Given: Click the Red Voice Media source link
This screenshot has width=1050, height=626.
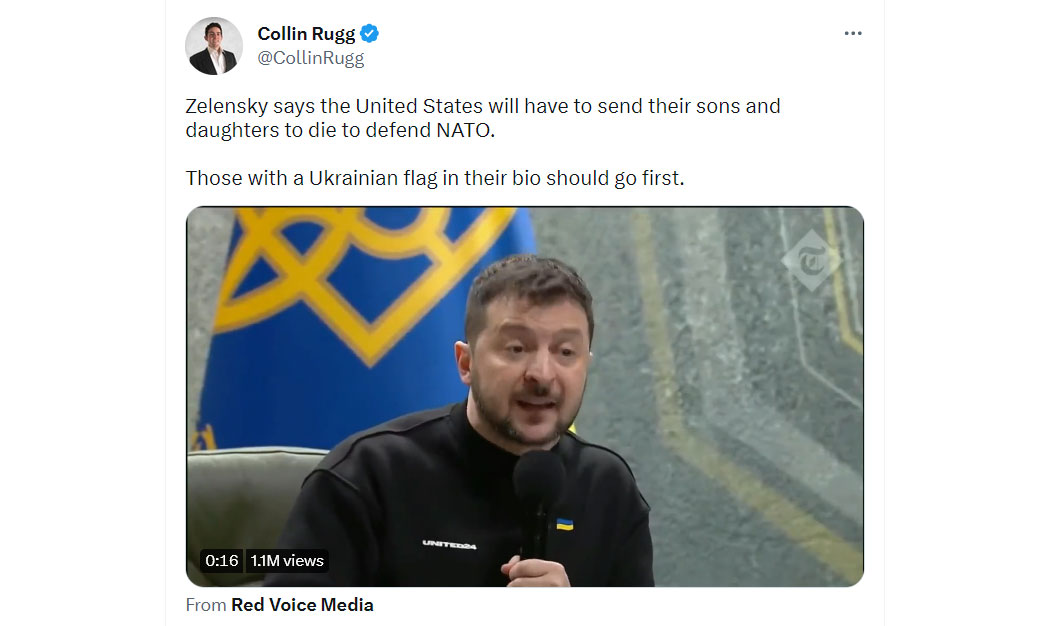Looking at the screenshot, I should tap(302, 605).
